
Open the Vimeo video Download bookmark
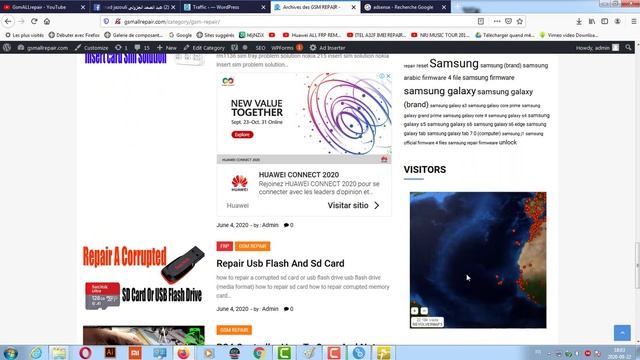tap(569, 35)
